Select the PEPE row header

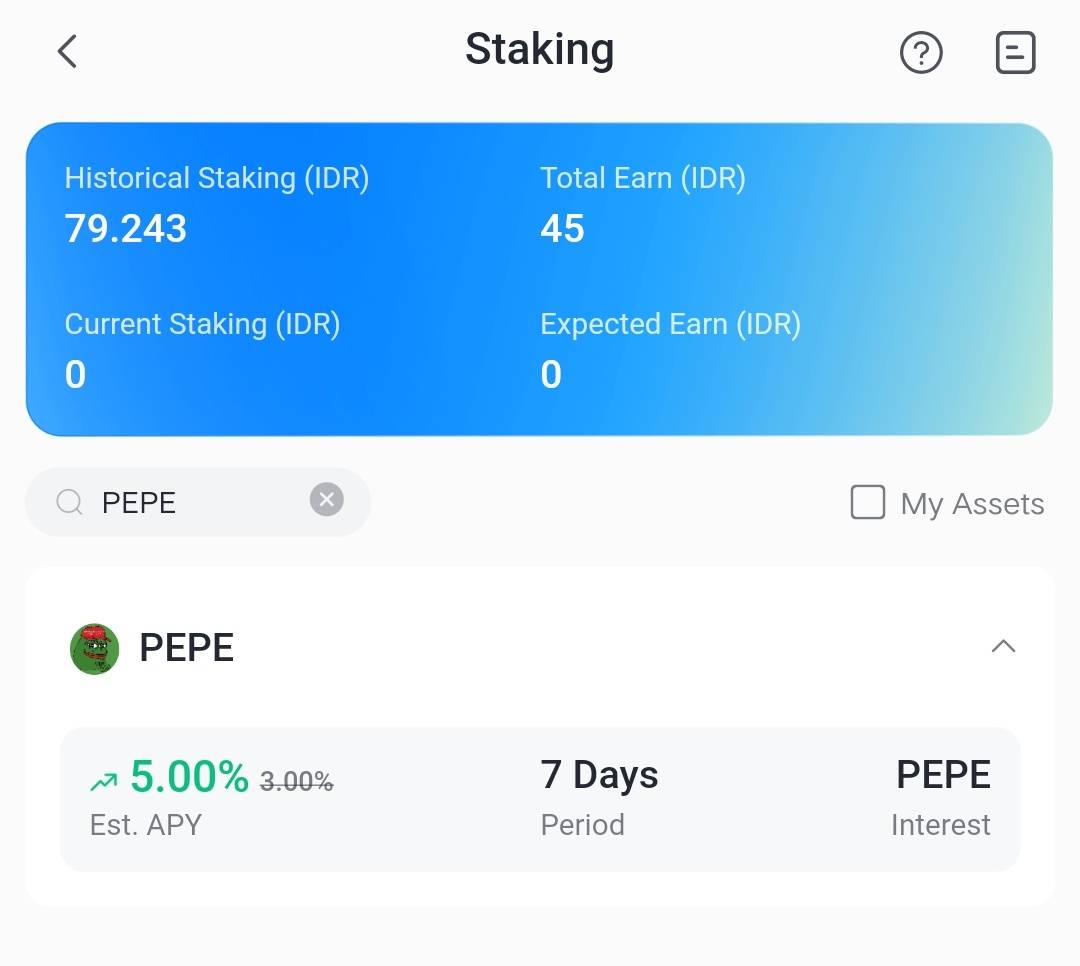click(x=186, y=648)
